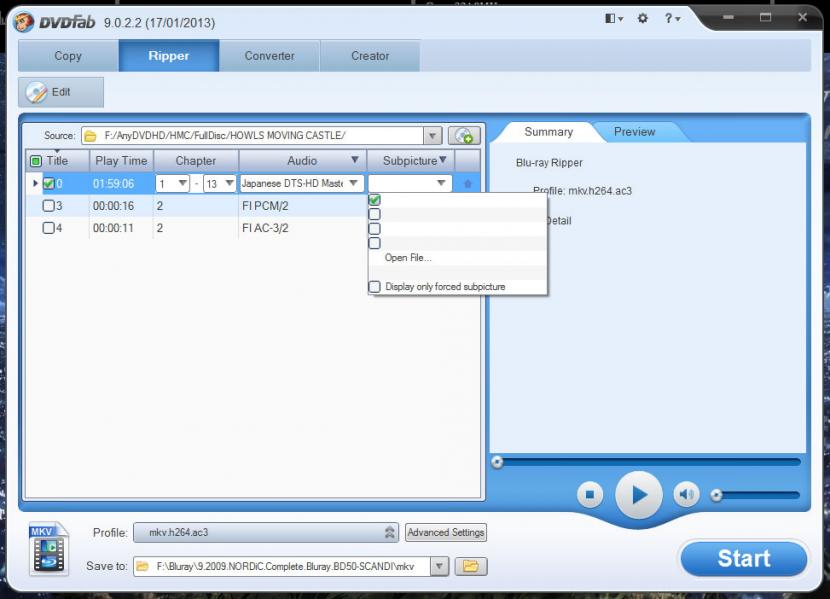Switch to the Copy tab

[x=68, y=56]
